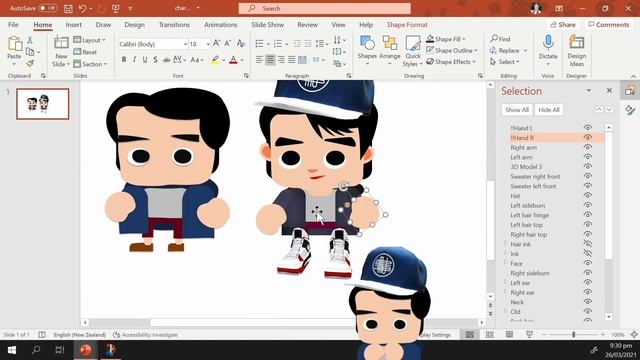Open Design Ideas pane

click(x=577, y=51)
